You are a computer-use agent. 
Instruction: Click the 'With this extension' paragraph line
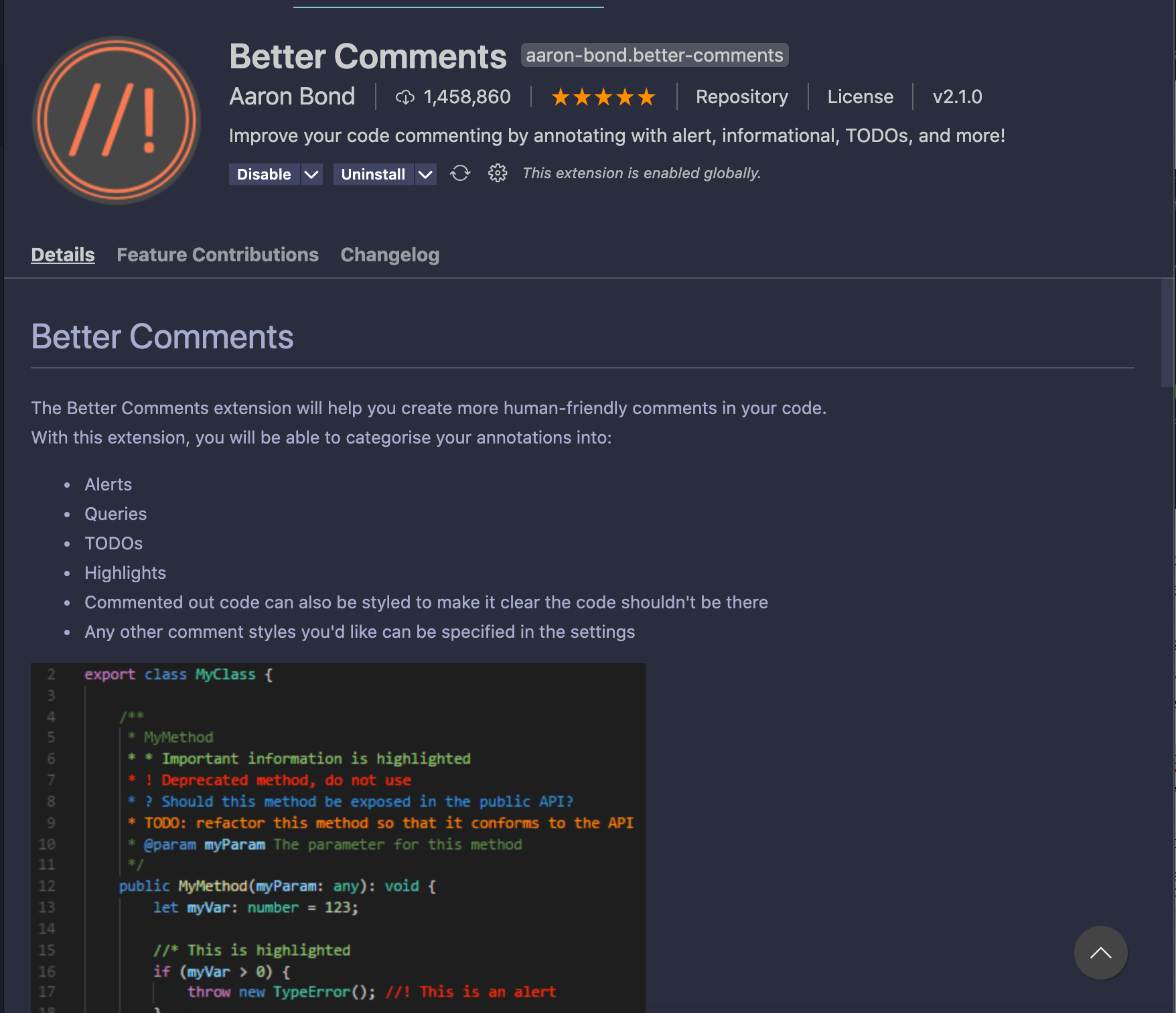tap(321, 437)
